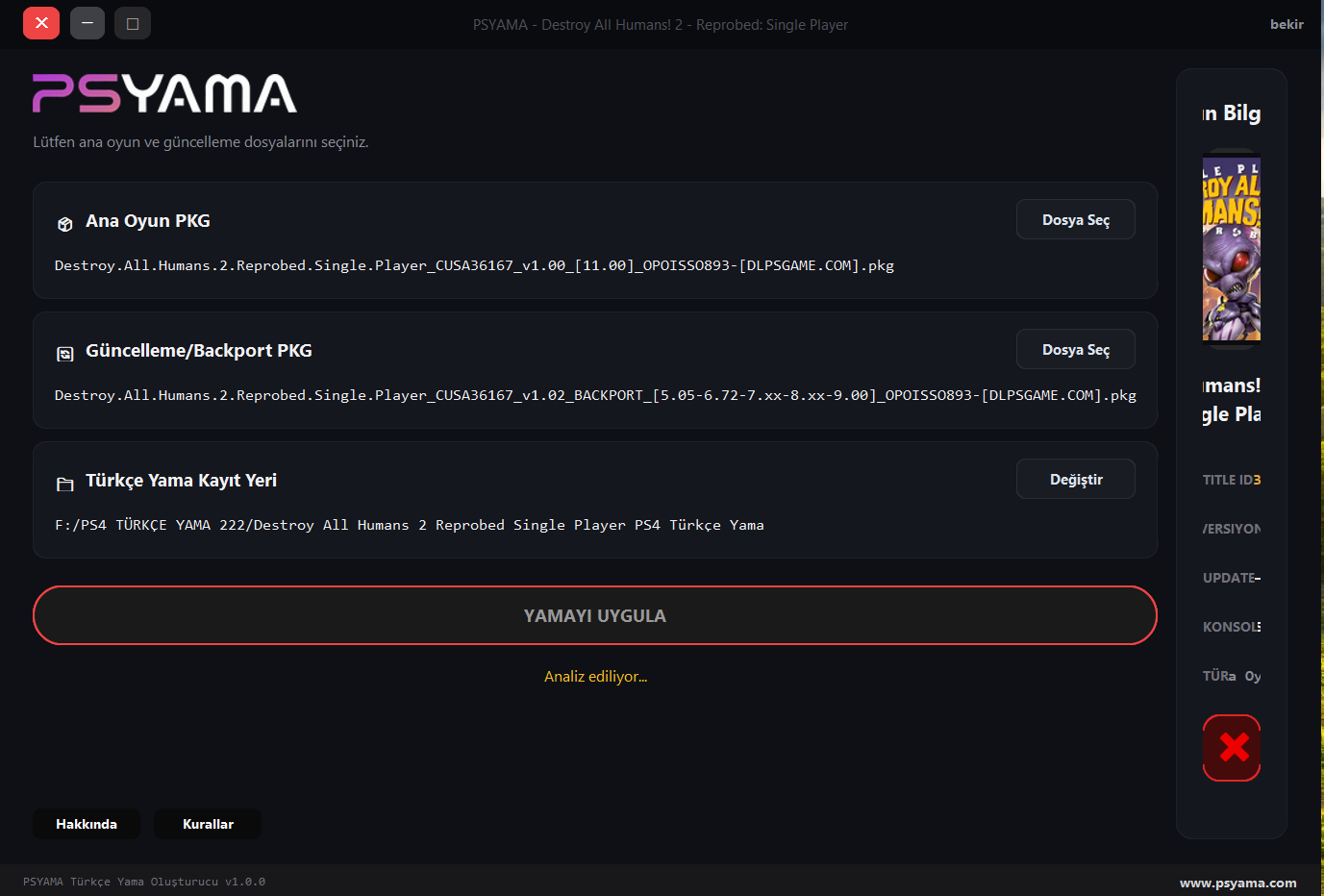Click the Ana Oyun PKG heading
The height and width of the screenshot is (896, 1324).
pyautogui.click(x=148, y=220)
